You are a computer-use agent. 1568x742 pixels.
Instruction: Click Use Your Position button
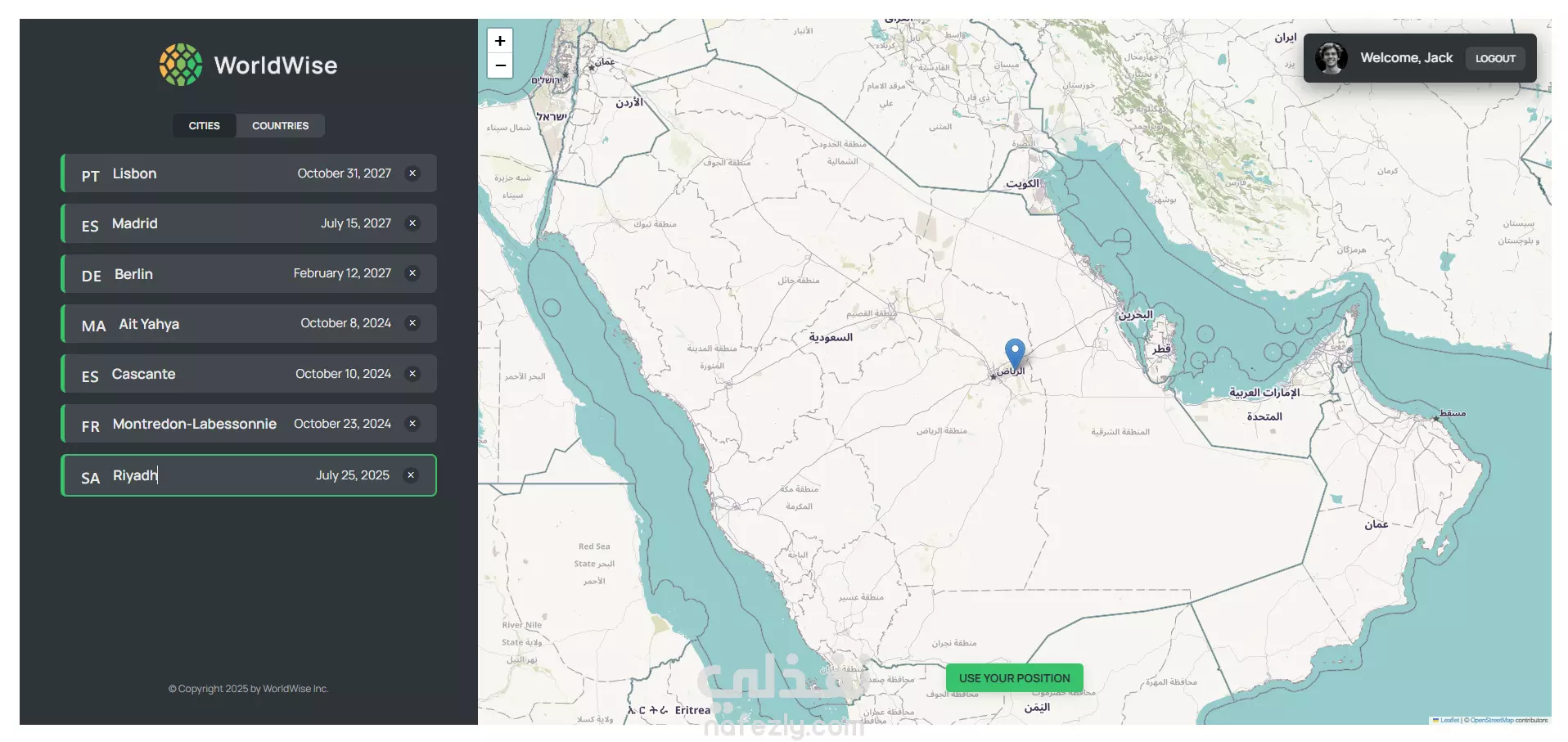pyautogui.click(x=1015, y=678)
